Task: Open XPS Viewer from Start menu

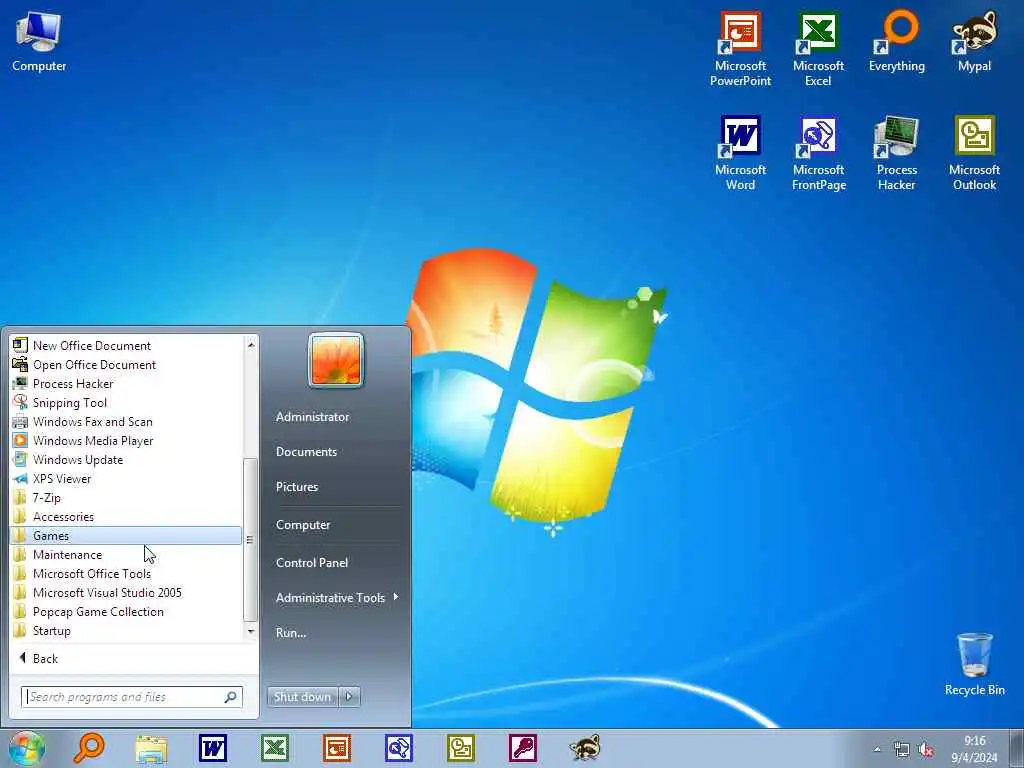Action: coord(126,478)
